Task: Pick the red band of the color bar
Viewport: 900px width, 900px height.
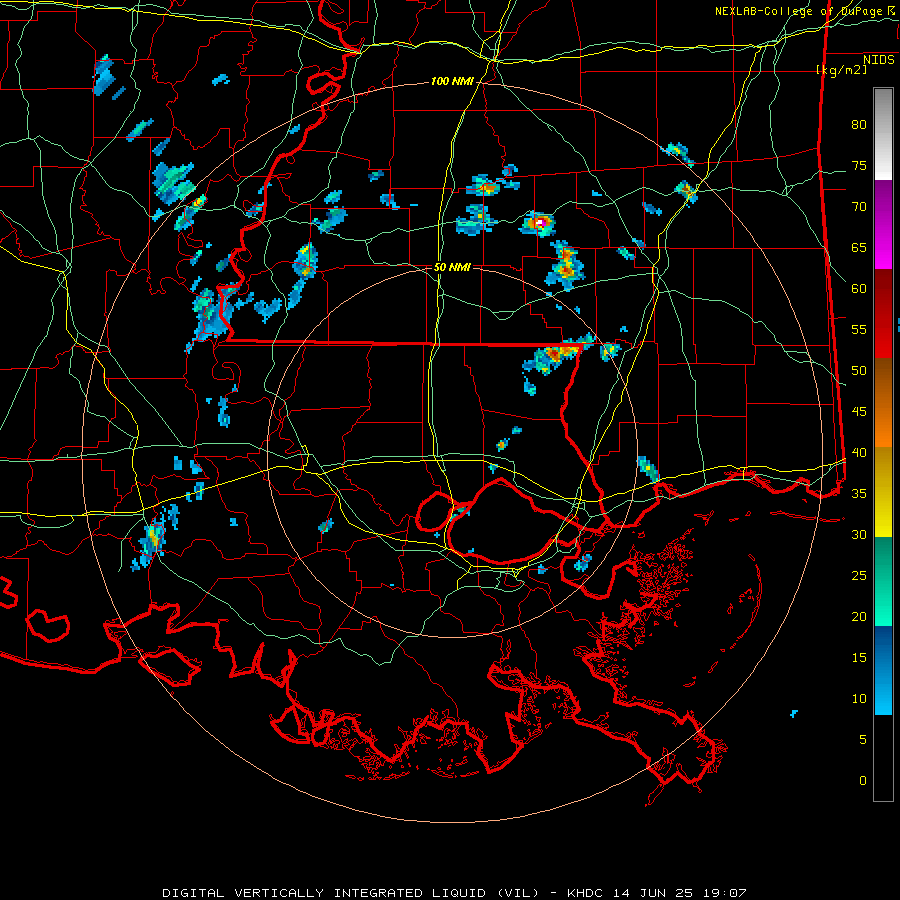Action: [x=883, y=315]
